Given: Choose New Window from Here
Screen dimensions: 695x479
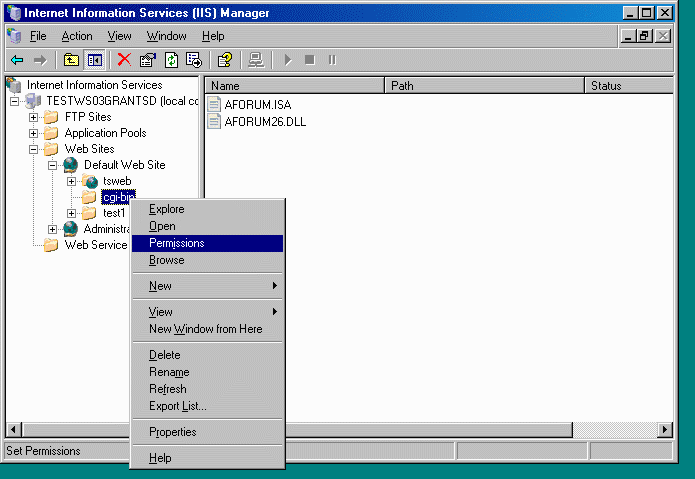Looking at the screenshot, I should [207, 329].
